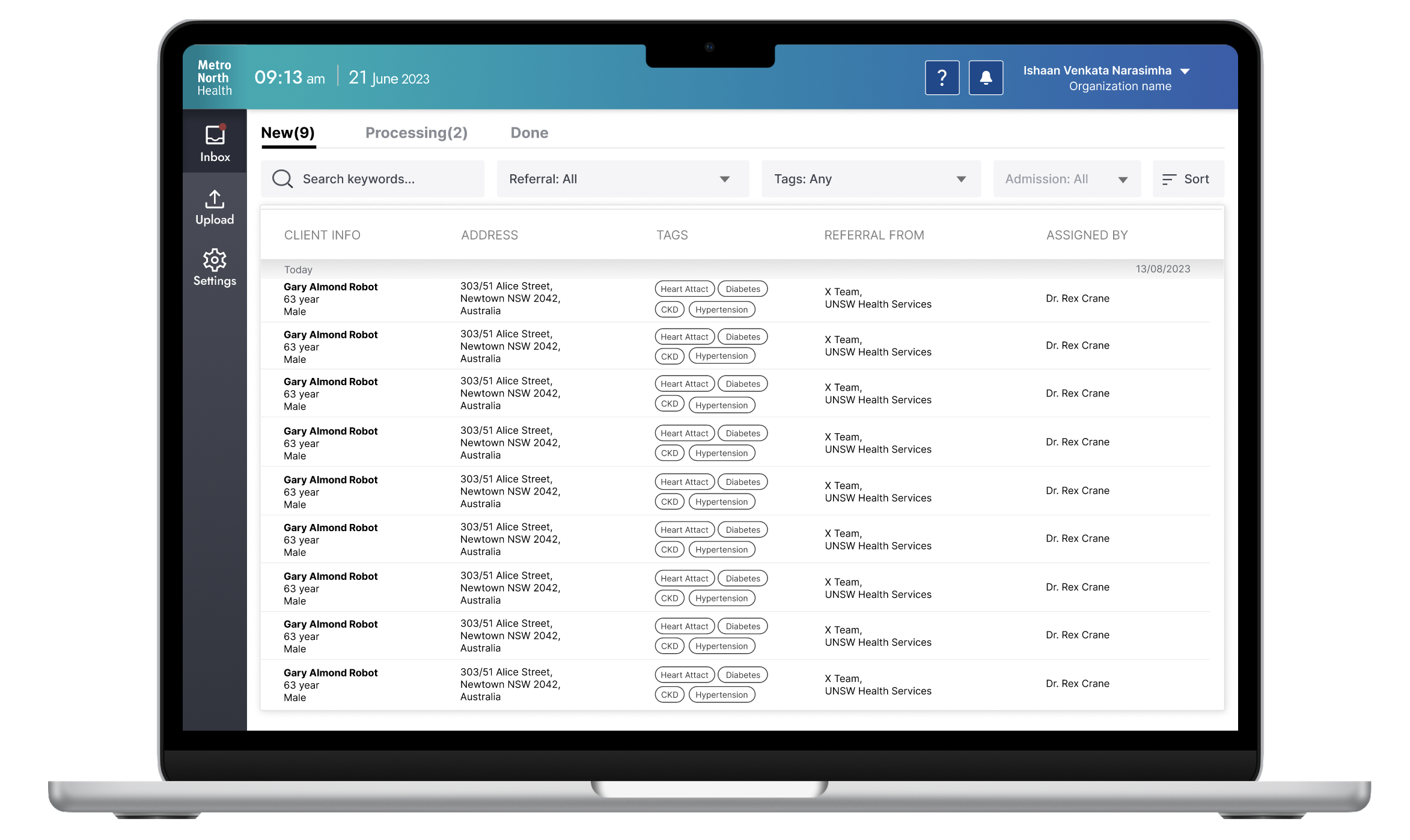Expand the Referral: All dropdown
Viewport: 1410px width, 840px height.
622,179
